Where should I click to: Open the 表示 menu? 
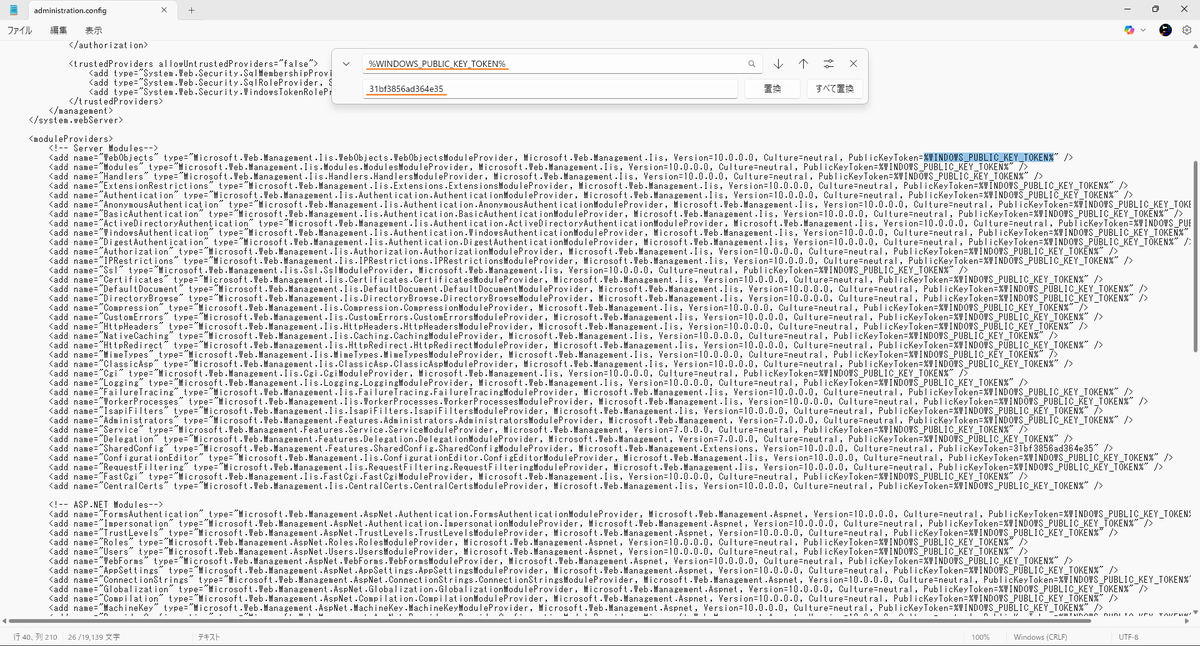point(93,31)
